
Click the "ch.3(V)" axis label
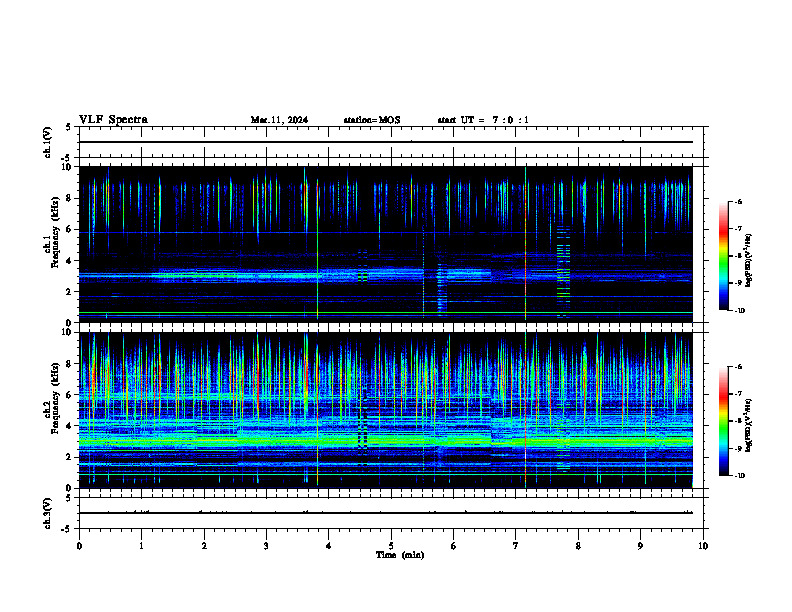48,513
